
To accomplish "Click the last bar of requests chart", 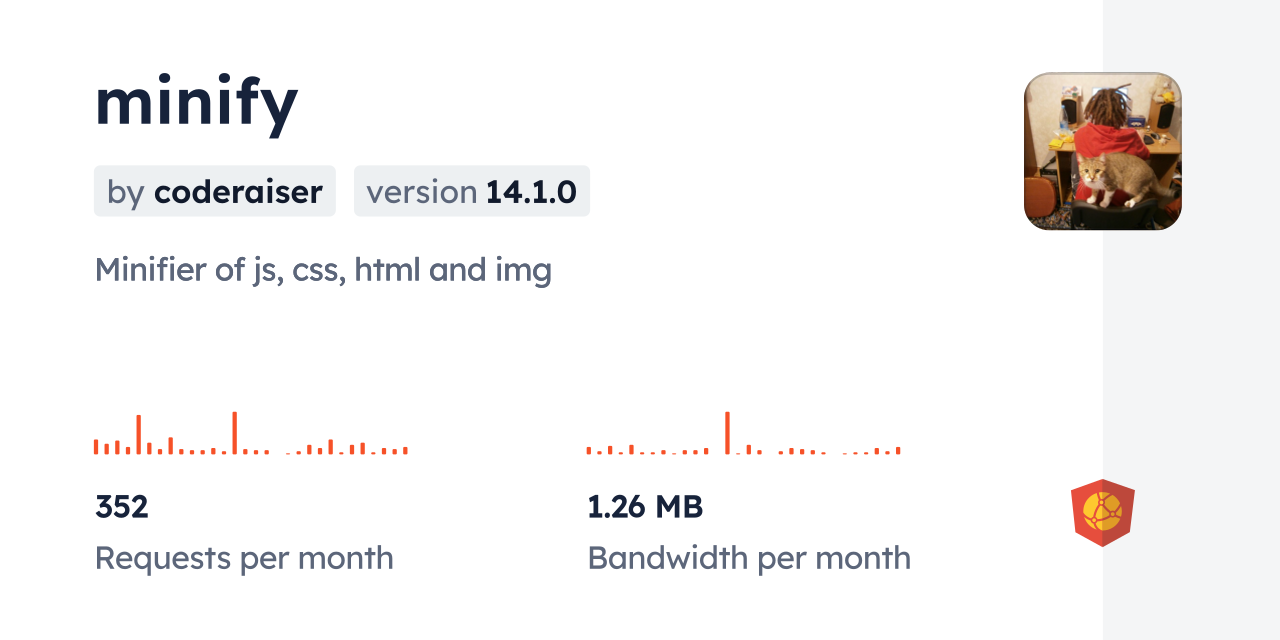I will pyautogui.click(x=405, y=450).
